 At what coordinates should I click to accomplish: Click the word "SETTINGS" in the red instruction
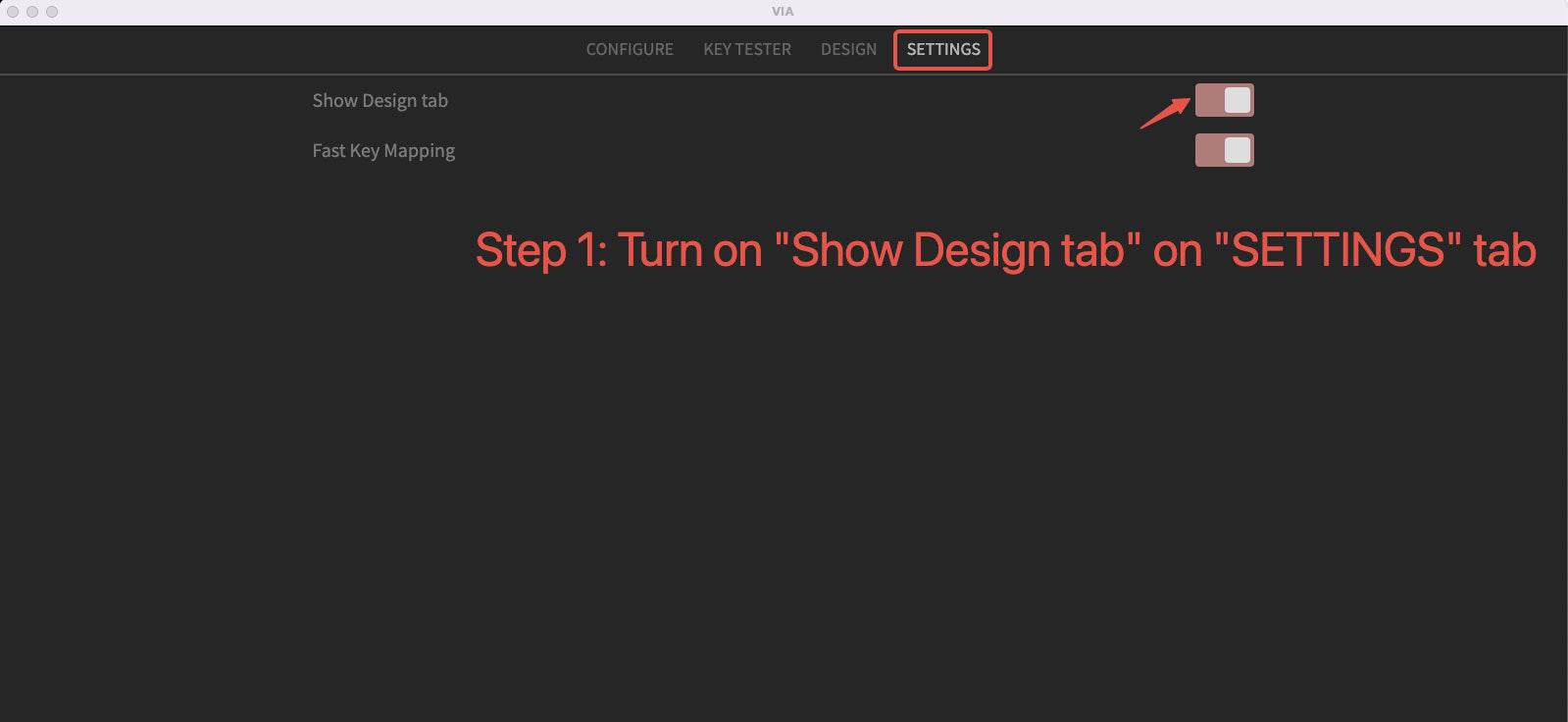pyautogui.click(x=1338, y=250)
